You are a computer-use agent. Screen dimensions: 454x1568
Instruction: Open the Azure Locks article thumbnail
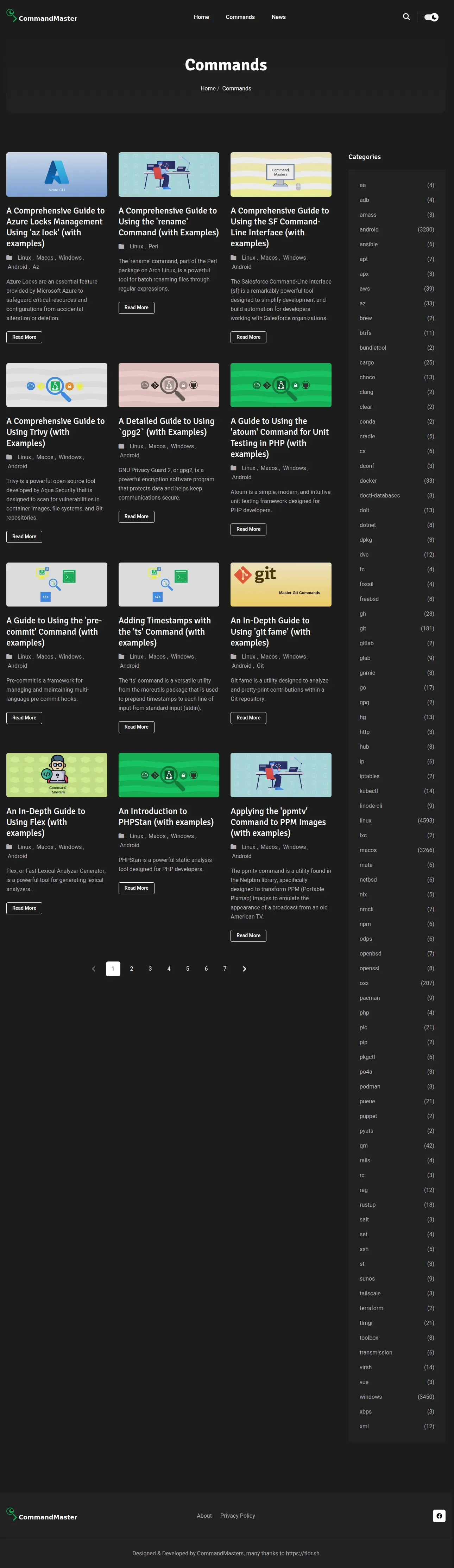tap(57, 174)
